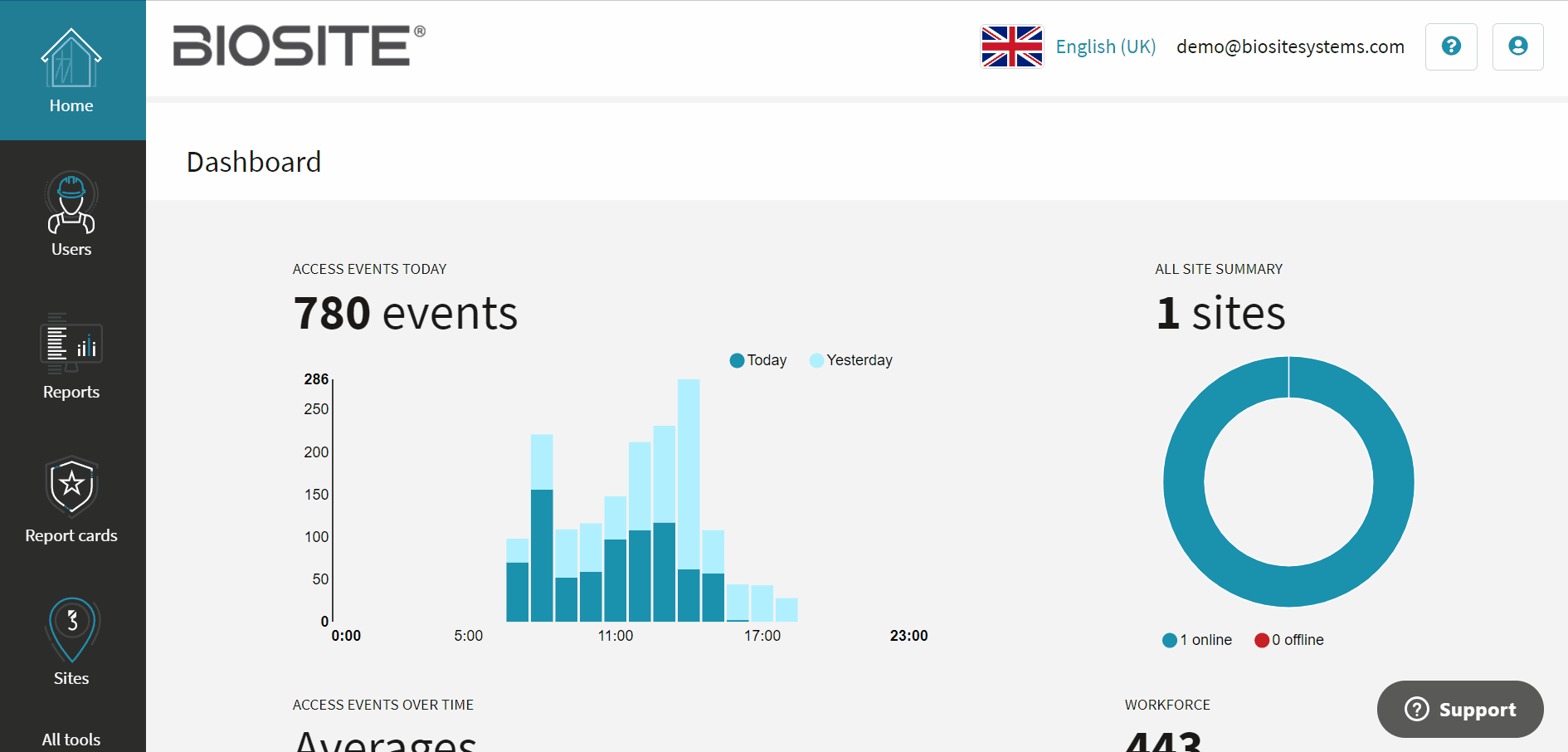This screenshot has width=1568, height=752.
Task: Open the Reports chart icon
Action: click(71, 344)
